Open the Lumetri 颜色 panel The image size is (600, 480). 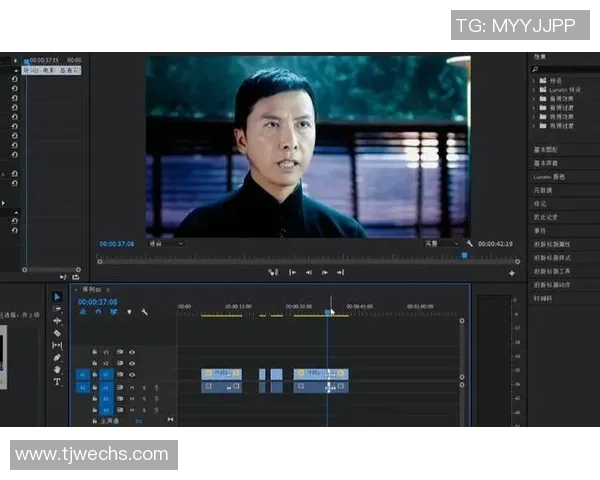(x=549, y=177)
